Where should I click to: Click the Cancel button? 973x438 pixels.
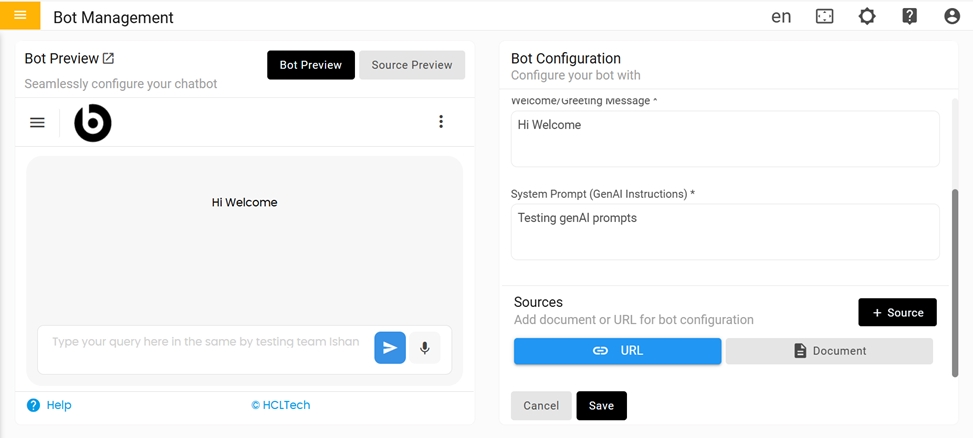coord(541,406)
